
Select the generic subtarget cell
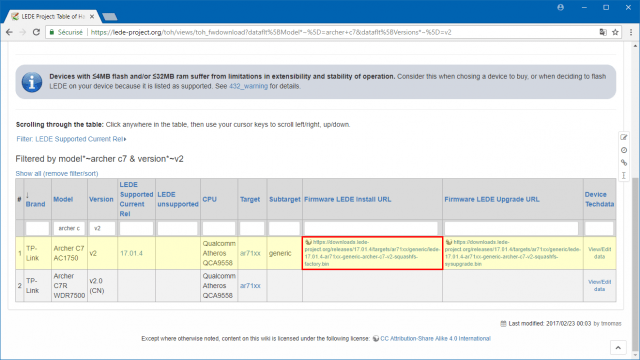pos(284,253)
